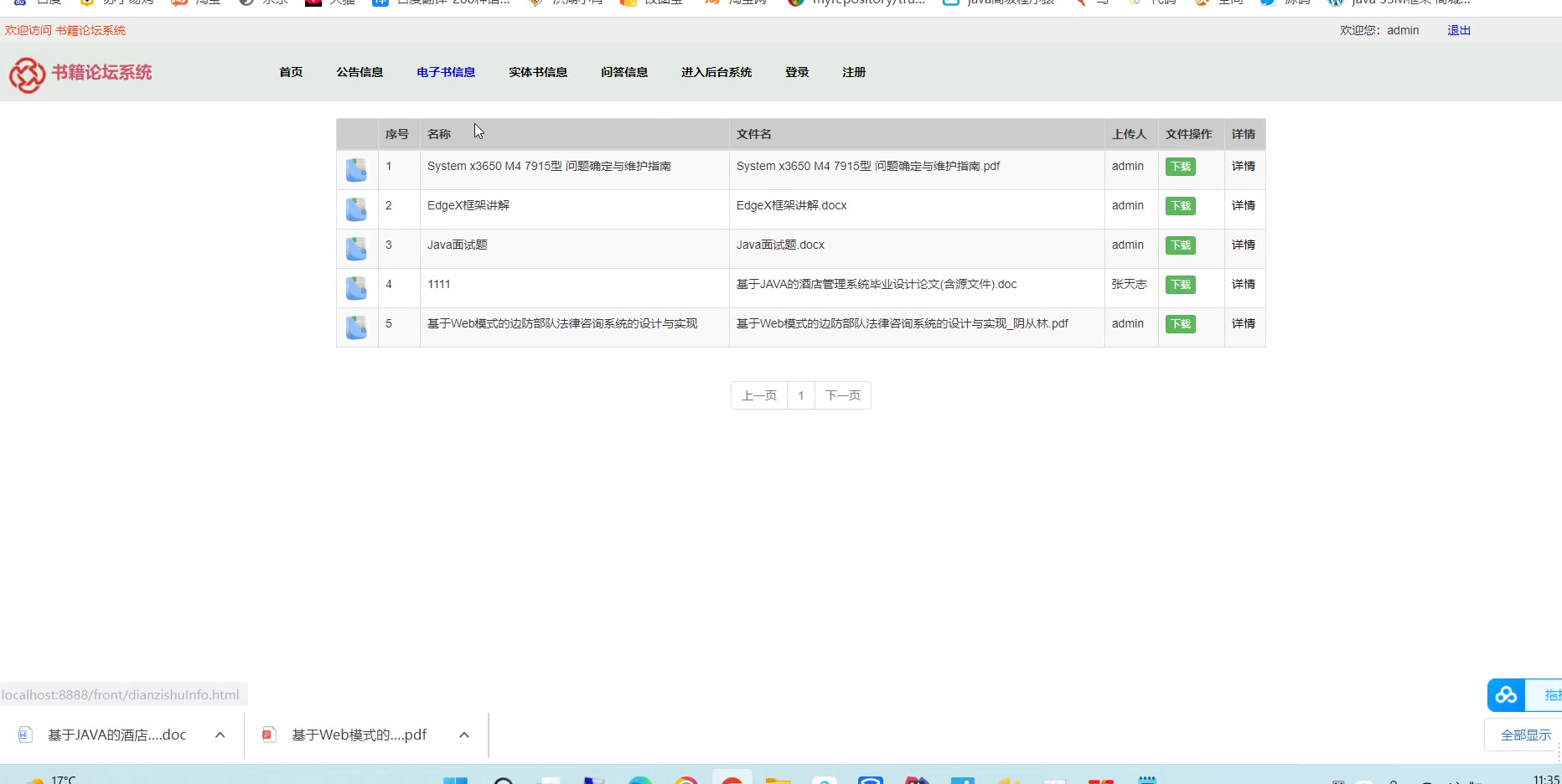Viewport: 1562px width, 784px height.
Task: Click the file icon in row 4
Action: 356,288
